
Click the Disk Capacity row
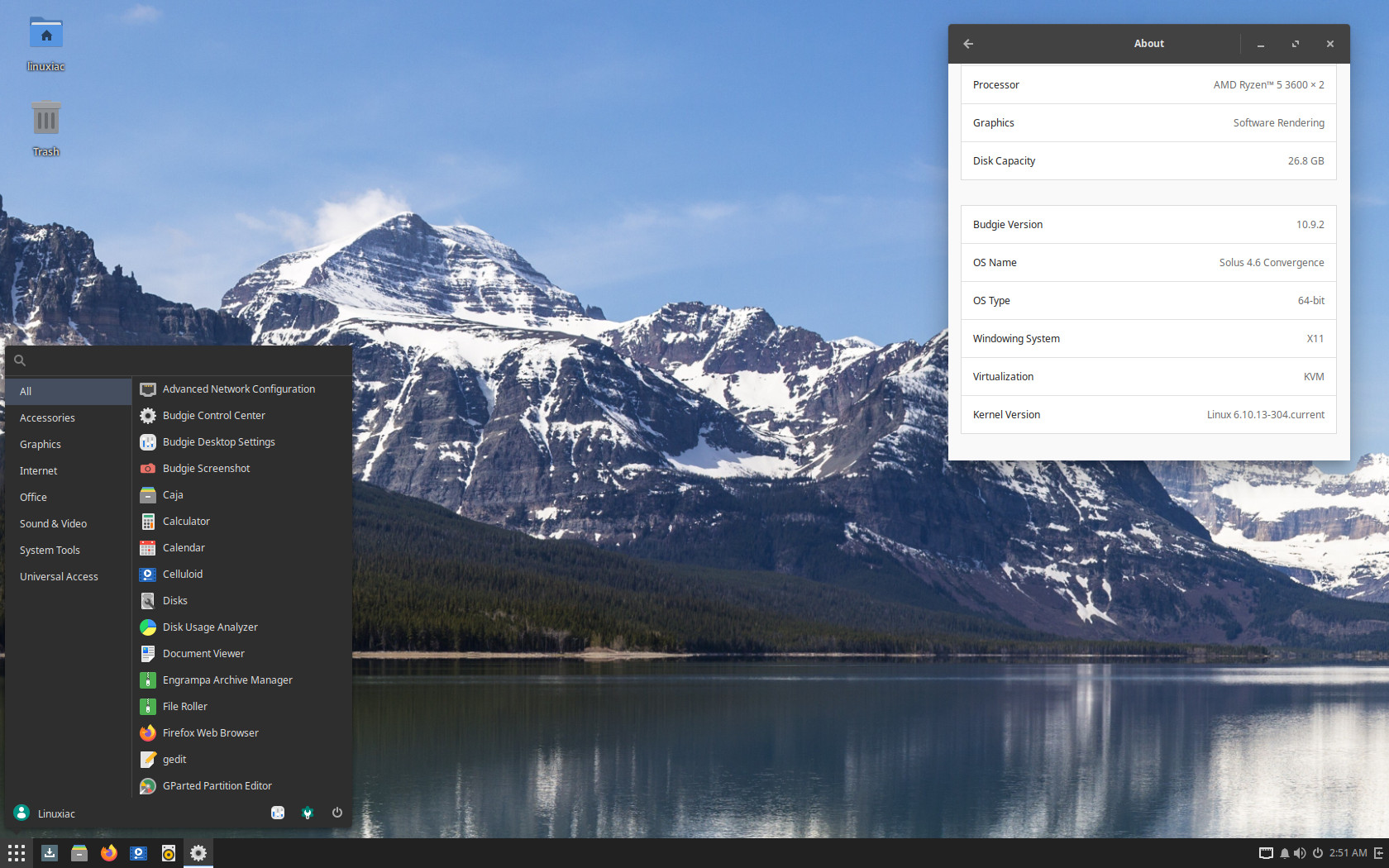click(x=1148, y=161)
